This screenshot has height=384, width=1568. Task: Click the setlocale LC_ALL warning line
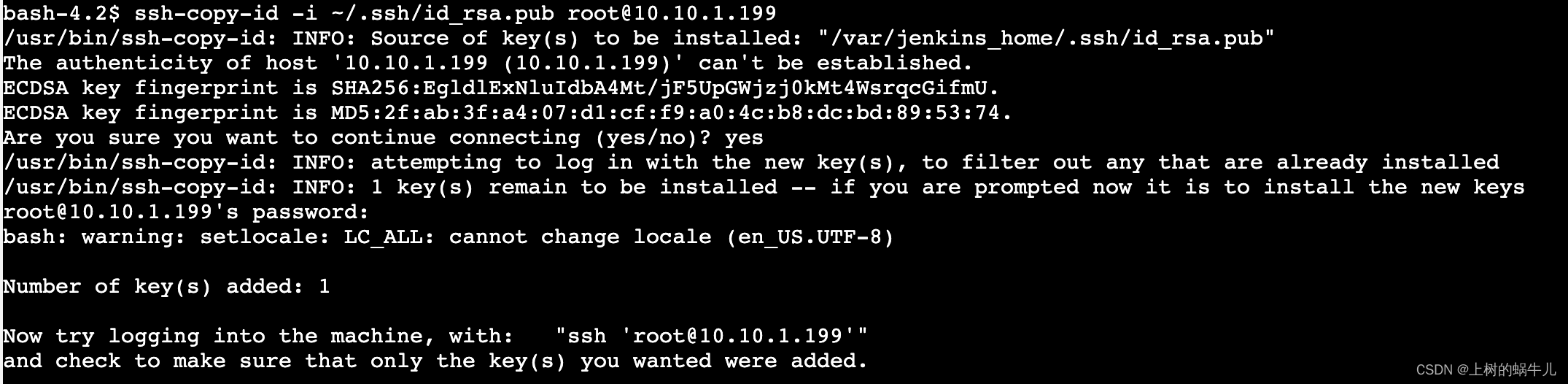(449, 237)
